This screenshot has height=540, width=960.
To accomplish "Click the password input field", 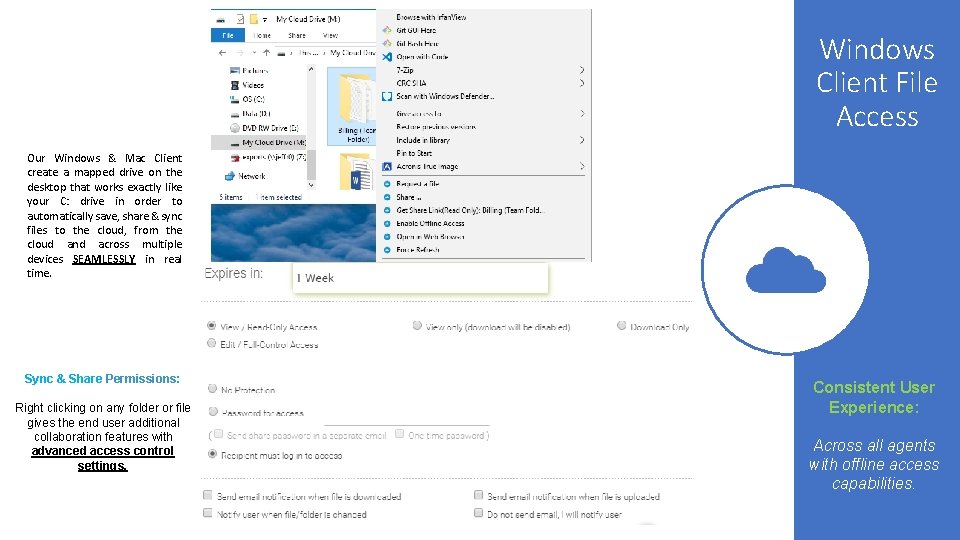I will pyautogui.click(x=407, y=416).
